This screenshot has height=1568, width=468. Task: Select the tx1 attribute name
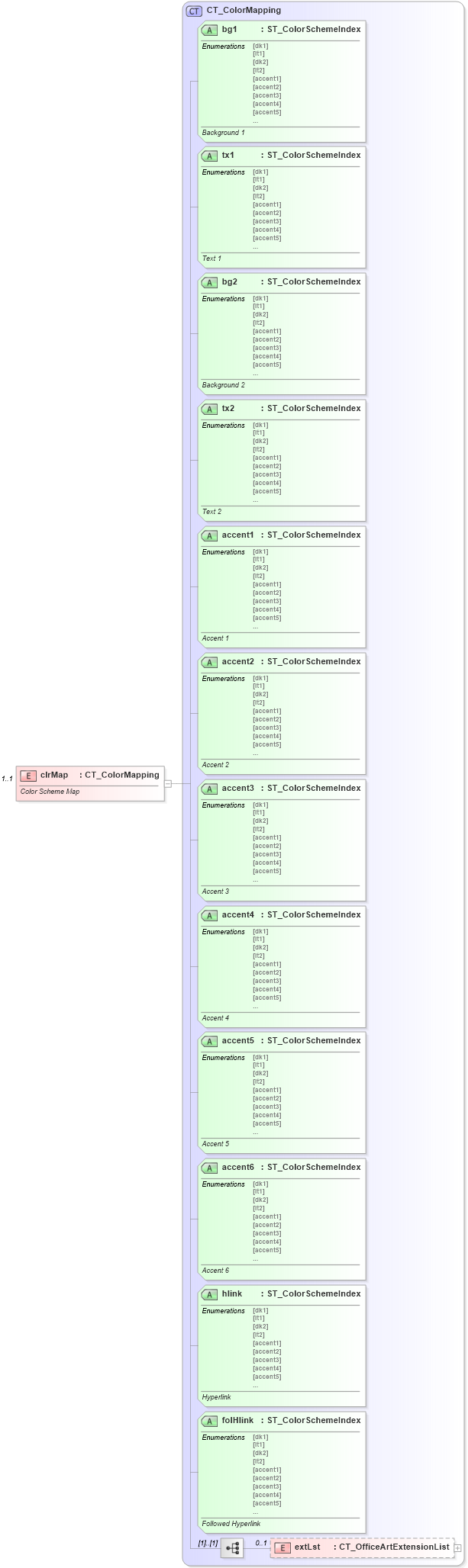(x=228, y=155)
